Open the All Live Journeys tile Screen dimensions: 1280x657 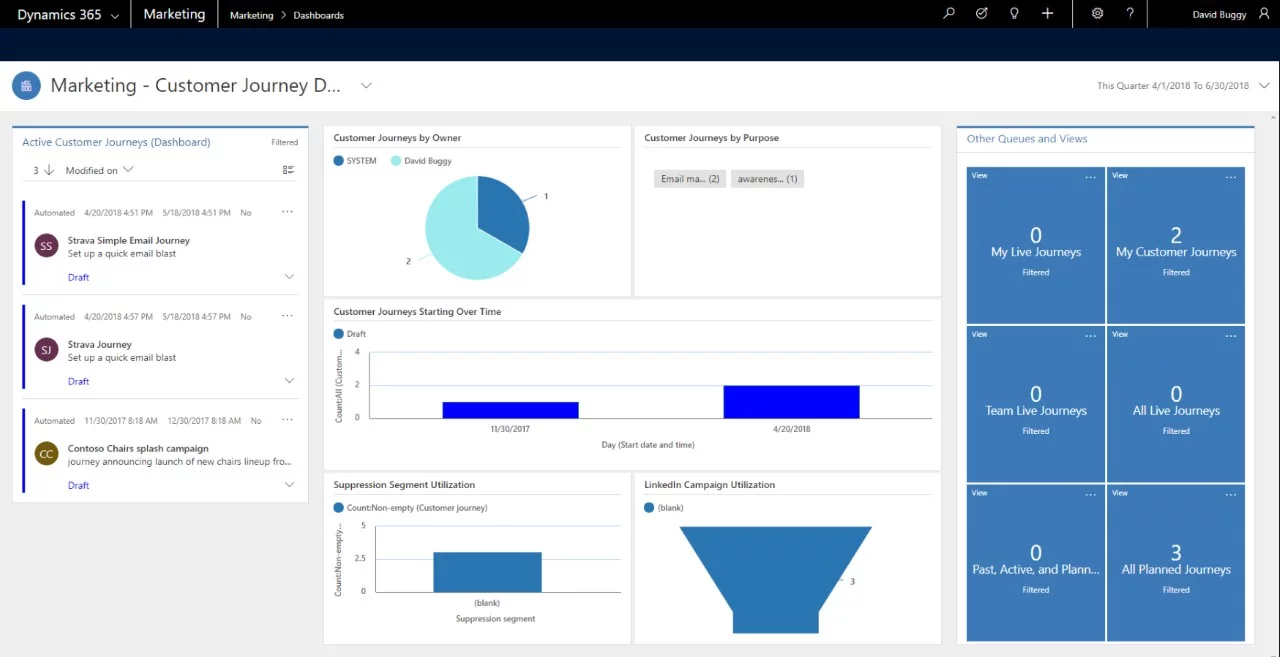(x=1176, y=404)
